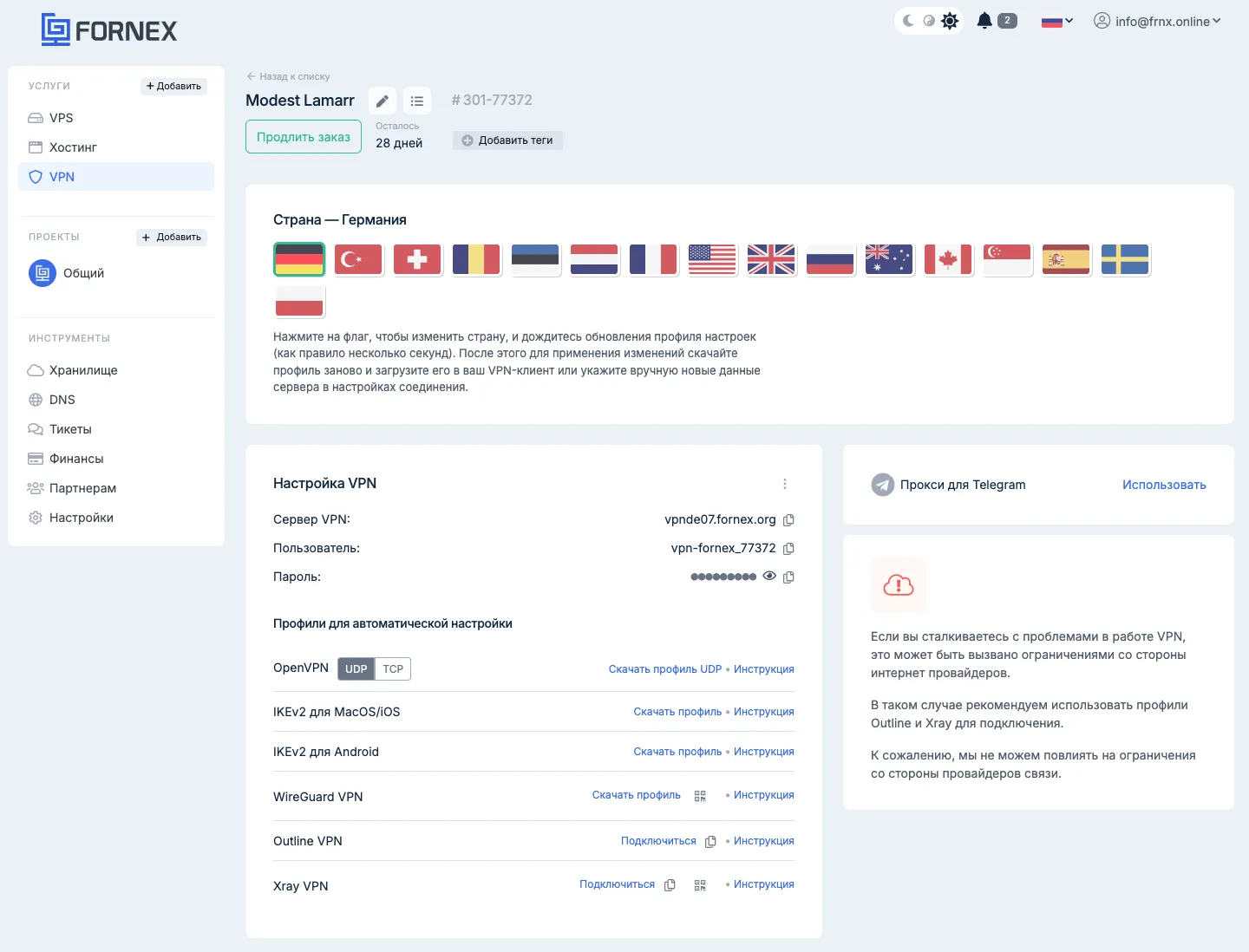Select United Kingdom flag
This screenshot has height=952, width=1249.
[x=771, y=259]
